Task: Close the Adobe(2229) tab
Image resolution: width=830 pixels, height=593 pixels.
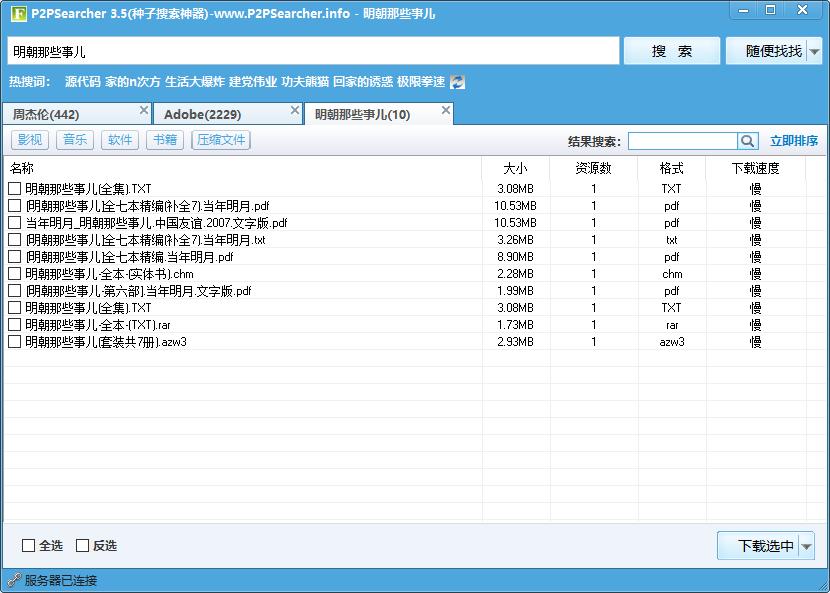Action: coord(295,110)
